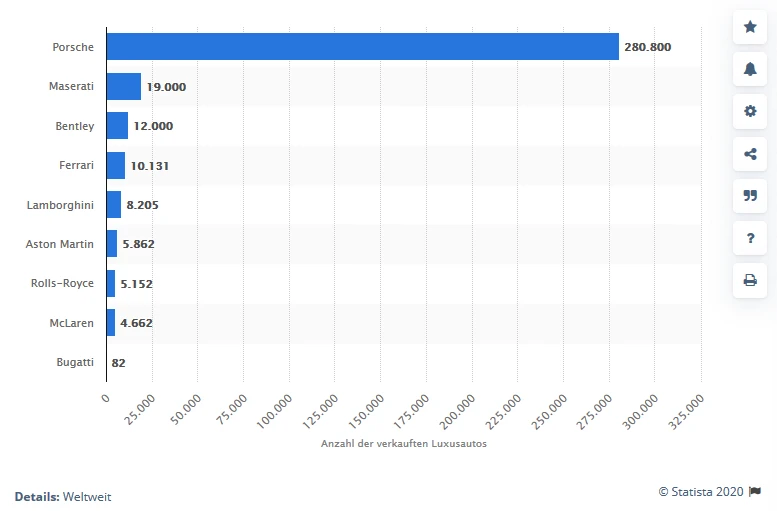Click the print icon
This screenshot has height=511, width=777.
click(750, 281)
